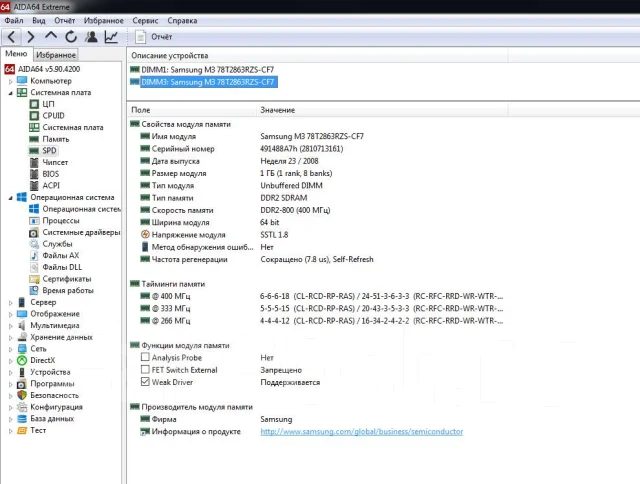This screenshot has width=640, height=484.
Task: Select the Скорость памяти row
Action: tap(318, 210)
